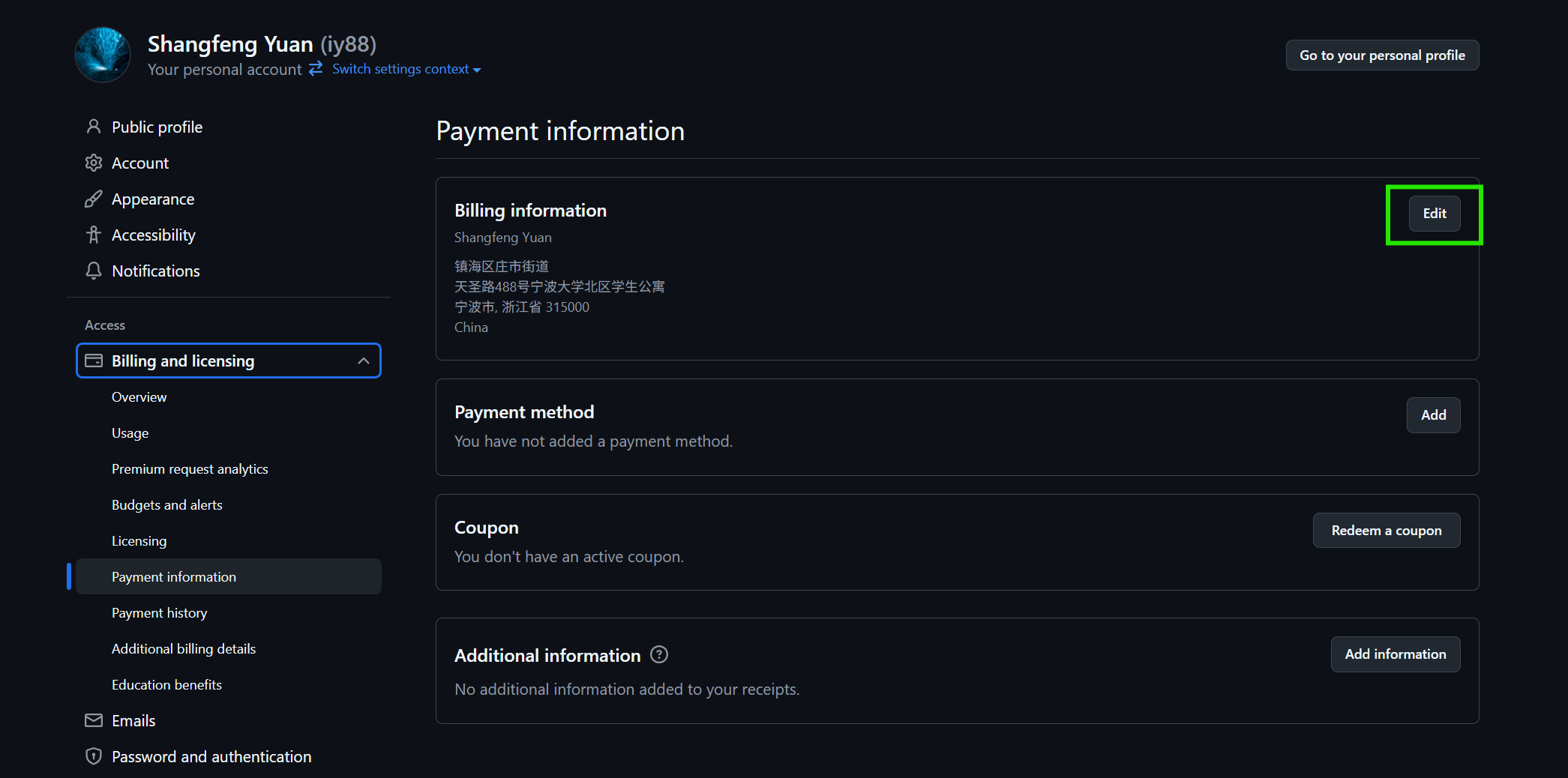
Task: Click the Additional information help icon
Action: (x=658, y=654)
